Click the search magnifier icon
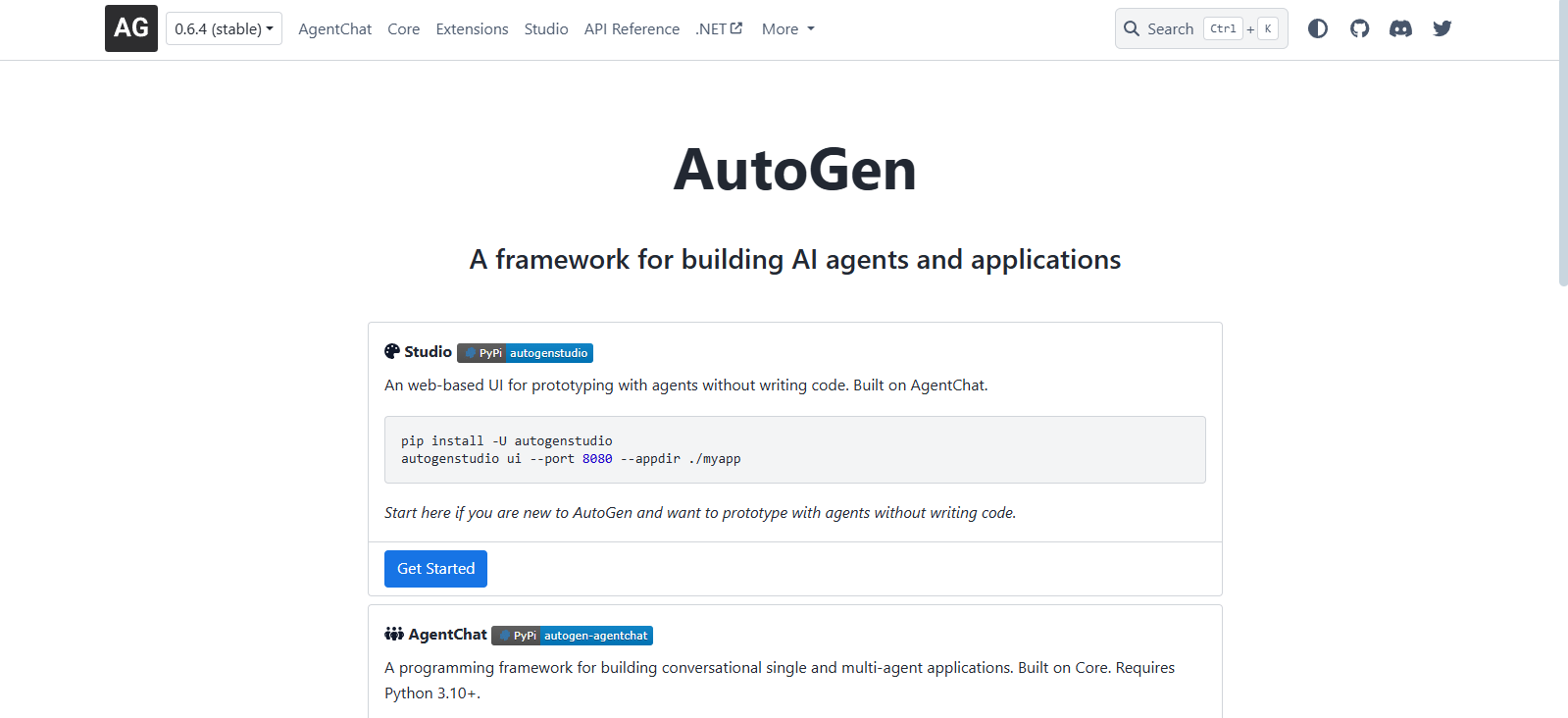1568x718 pixels. click(1132, 28)
